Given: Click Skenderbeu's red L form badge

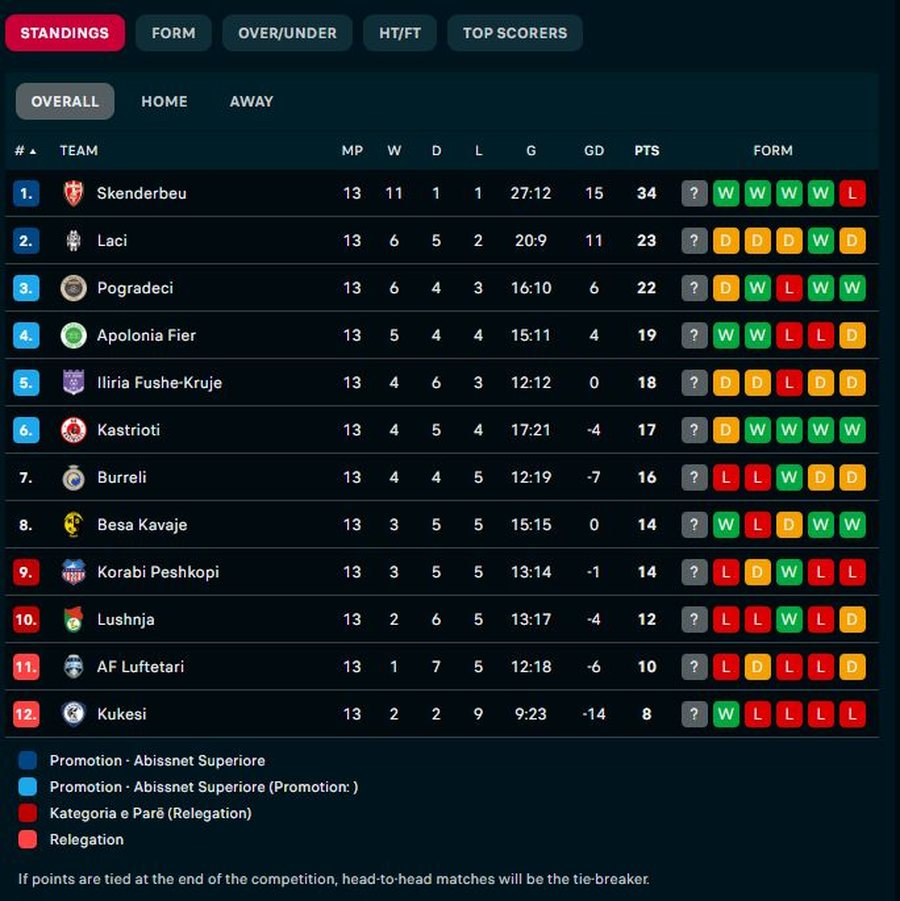Looking at the screenshot, I should tap(852, 193).
